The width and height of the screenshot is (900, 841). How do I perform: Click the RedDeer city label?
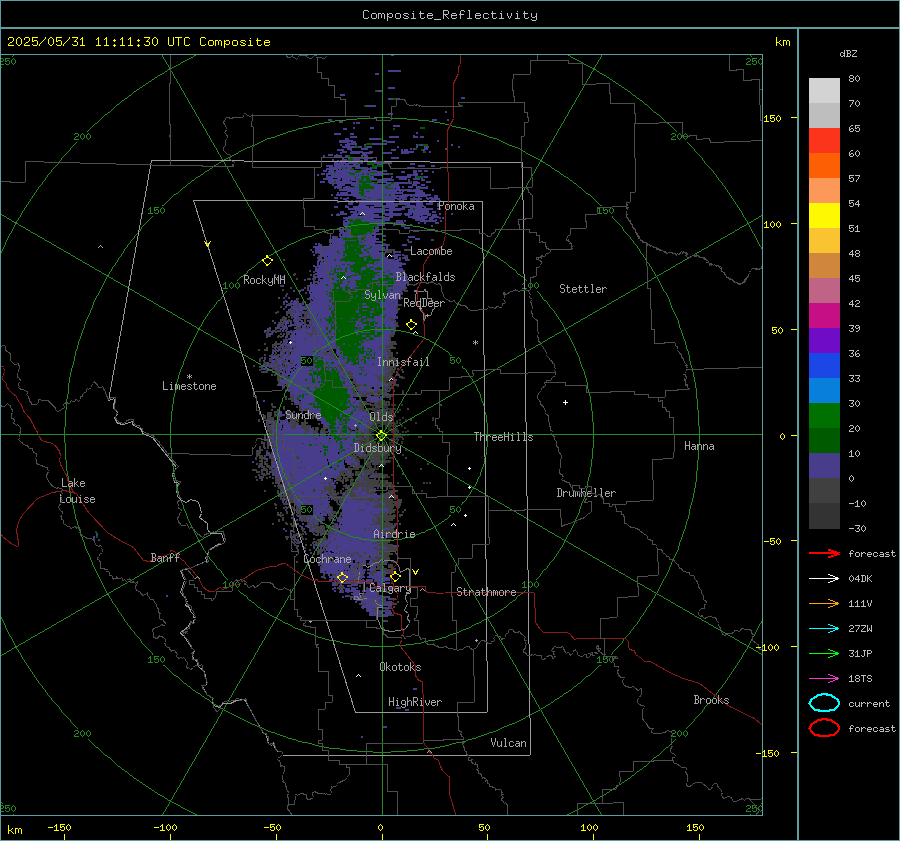point(424,303)
